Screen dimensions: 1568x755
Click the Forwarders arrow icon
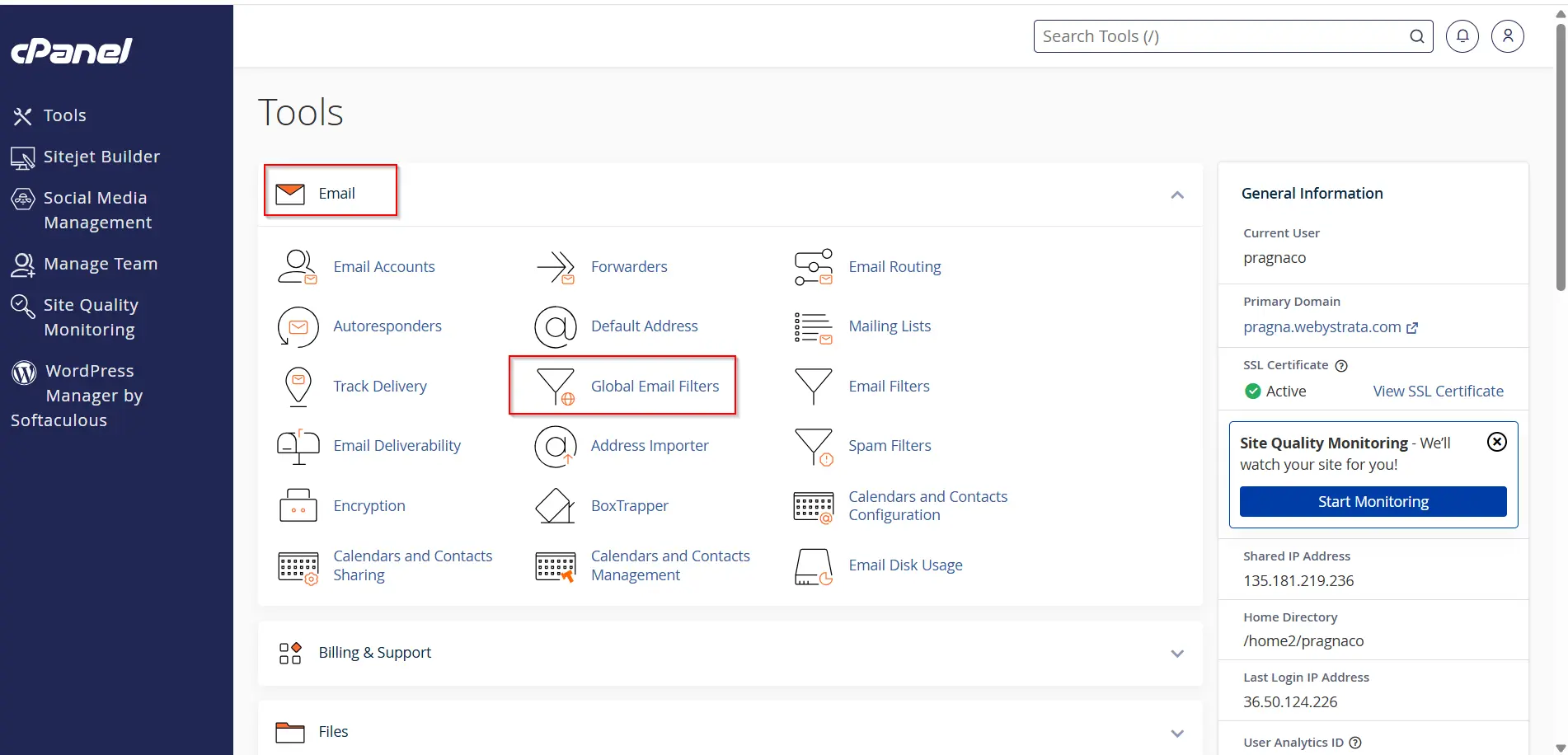(x=556, y=267)
